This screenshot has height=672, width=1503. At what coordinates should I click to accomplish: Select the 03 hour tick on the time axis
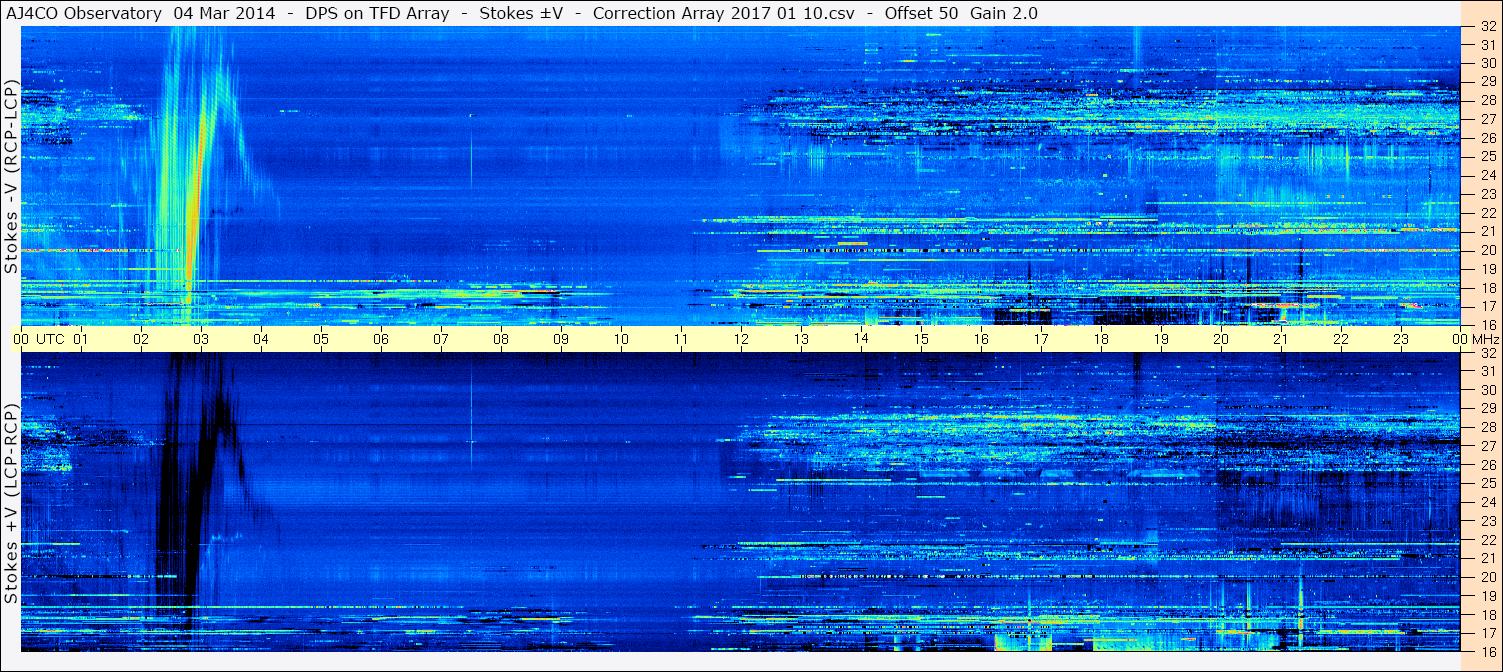tap(201, 339)
